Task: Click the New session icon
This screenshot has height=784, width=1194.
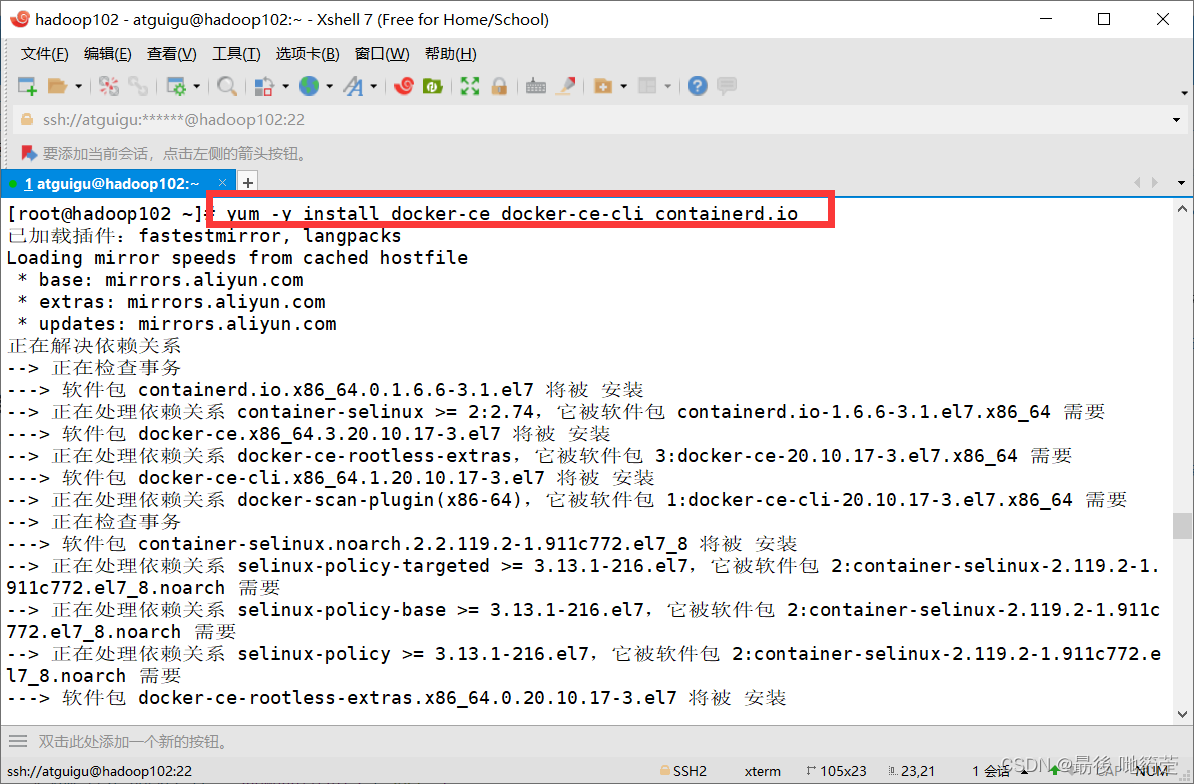Action: [27, 86]
